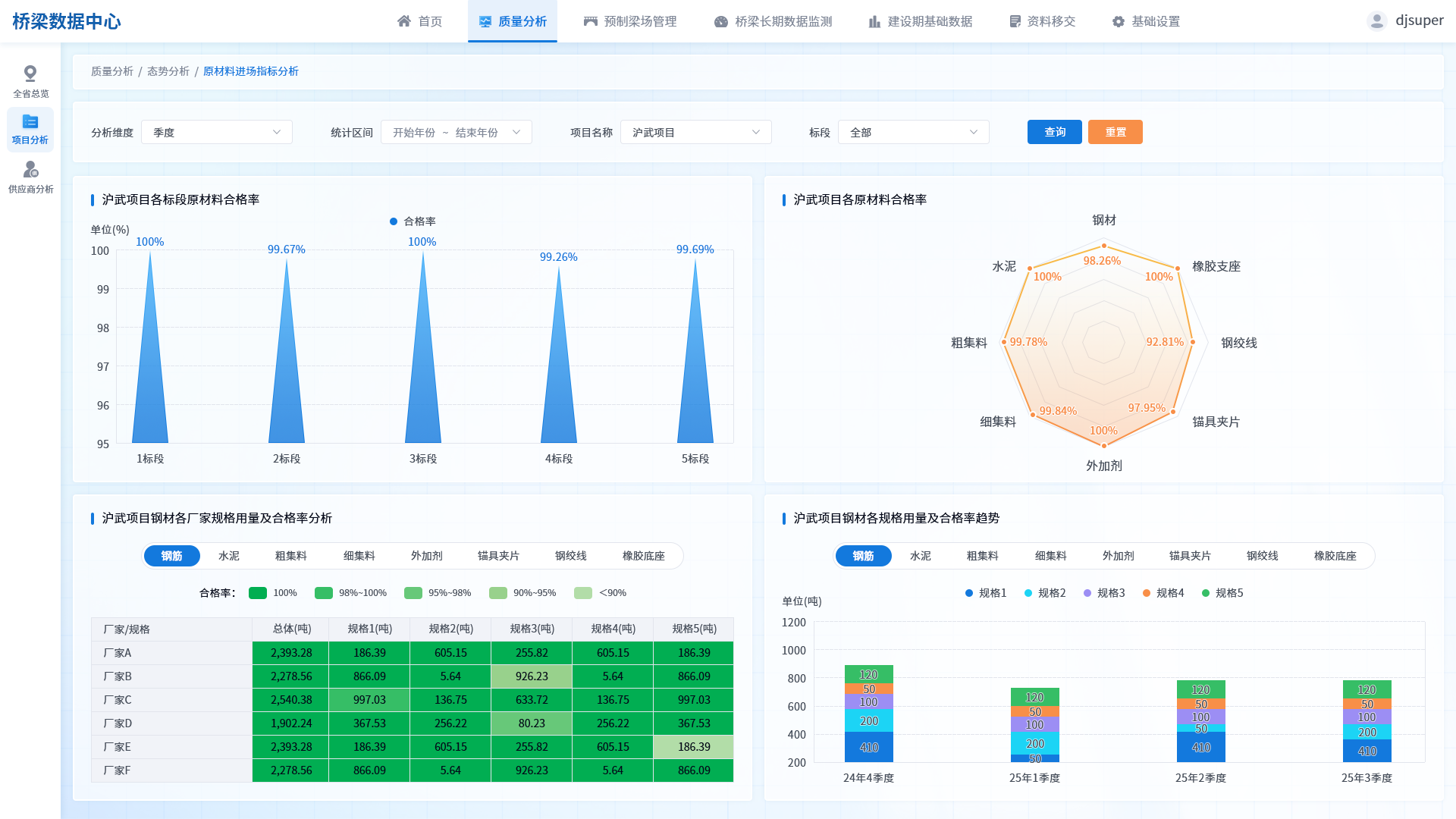
Task: Select 橡胶底座 tab in trend chart panel
Action: coord(1335,556)
